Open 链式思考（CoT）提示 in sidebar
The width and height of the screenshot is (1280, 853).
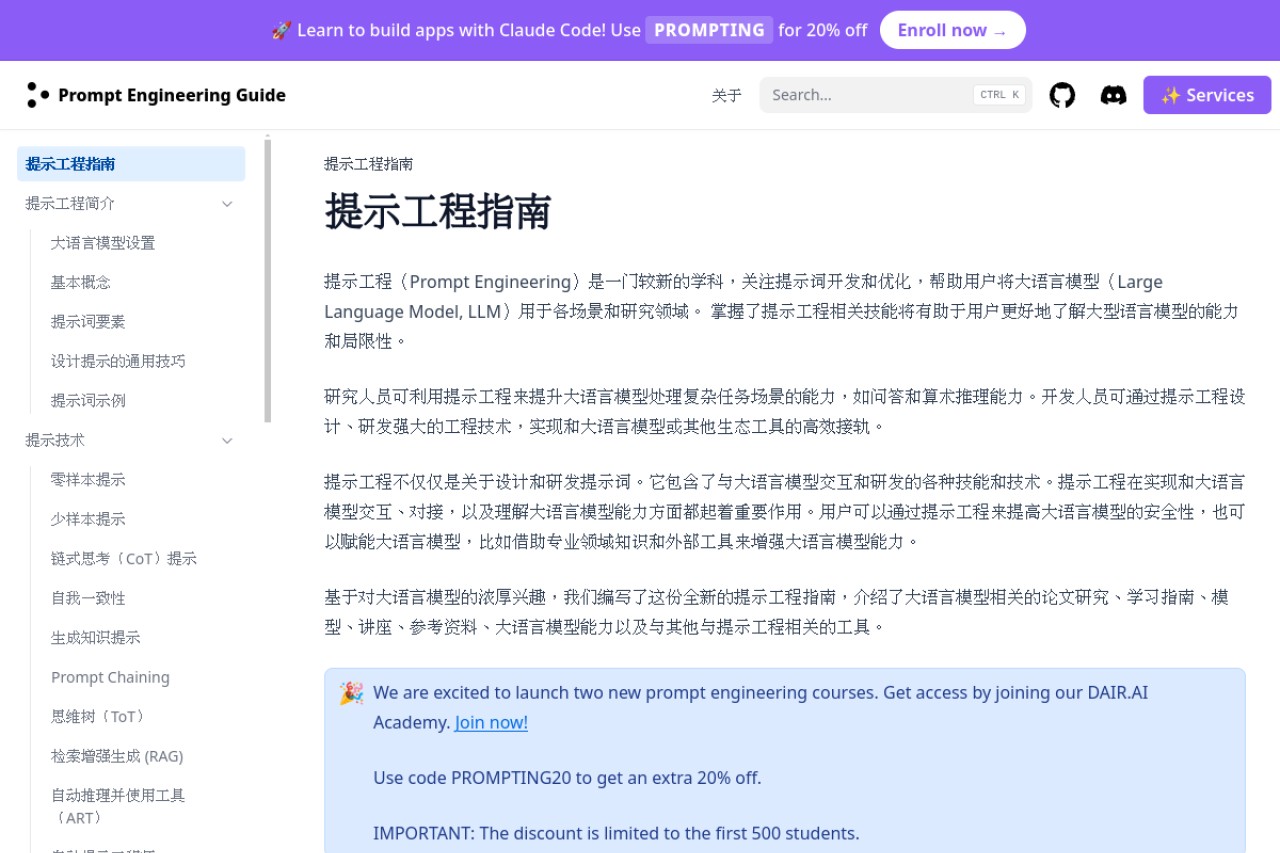143,559
